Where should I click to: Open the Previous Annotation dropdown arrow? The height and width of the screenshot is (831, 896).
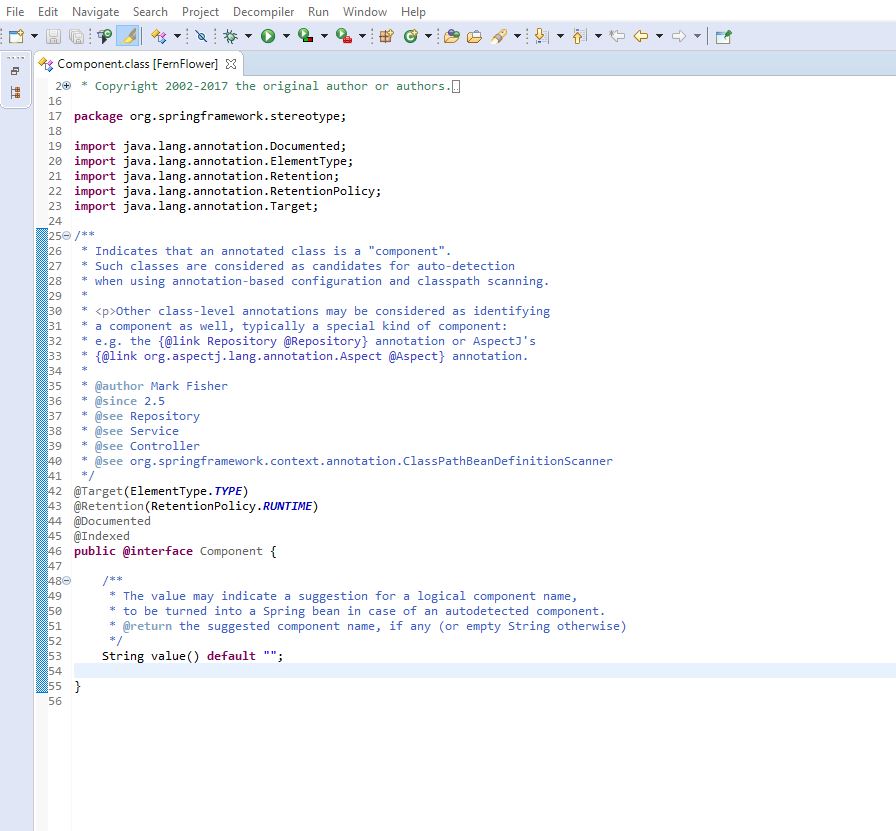point(598,37)
